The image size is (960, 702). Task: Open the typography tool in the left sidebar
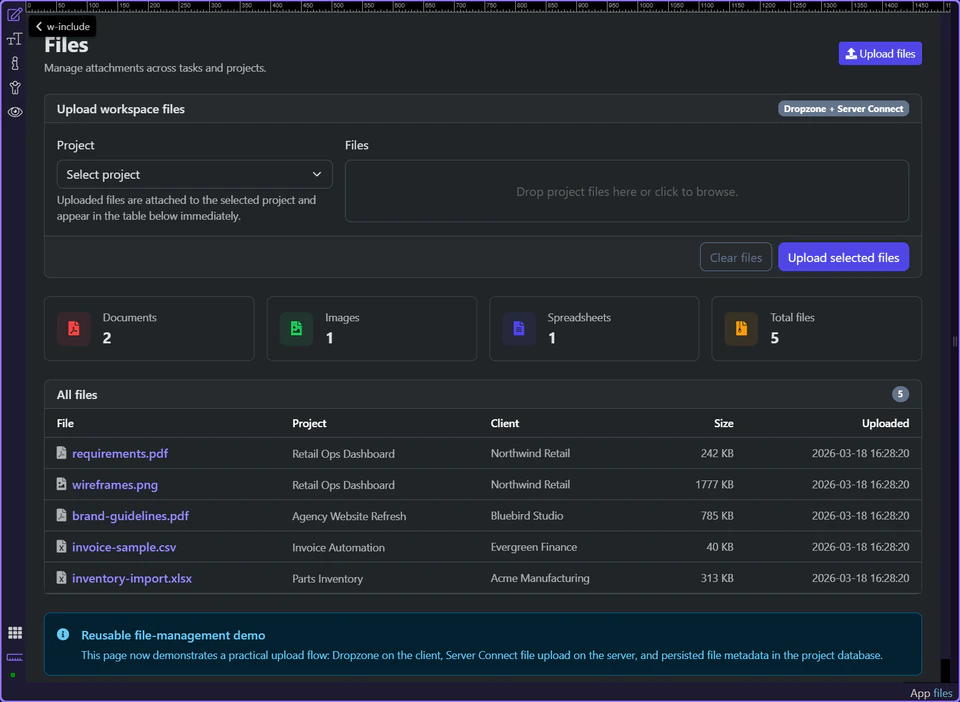click(14, 38)
